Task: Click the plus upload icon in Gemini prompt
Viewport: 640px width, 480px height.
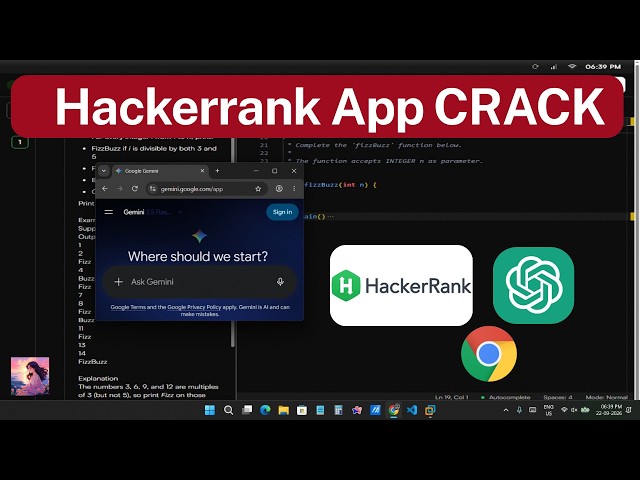Action: (x=119, y=282)
